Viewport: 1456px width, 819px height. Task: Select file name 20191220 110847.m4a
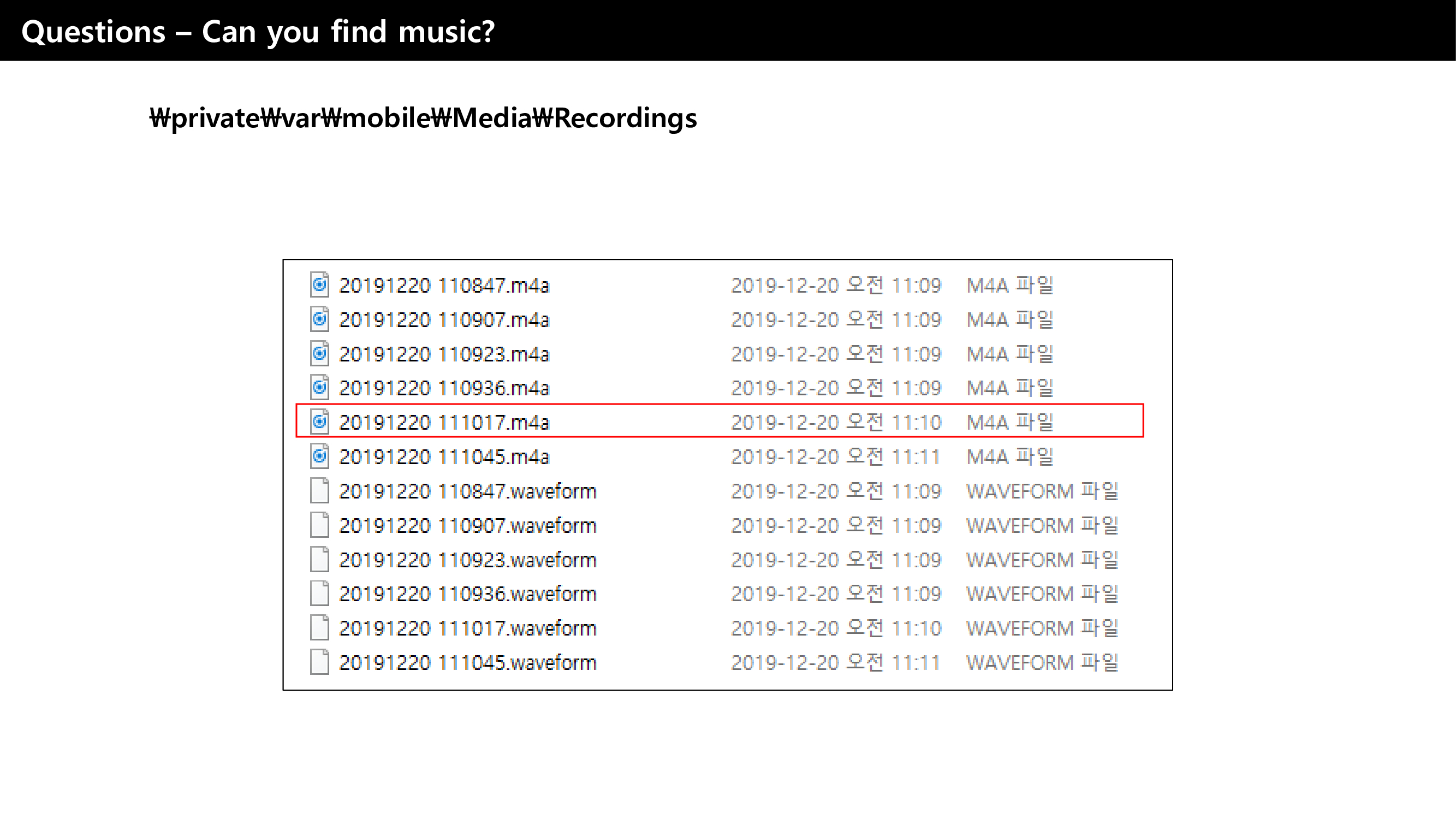(x=444, y=286)
